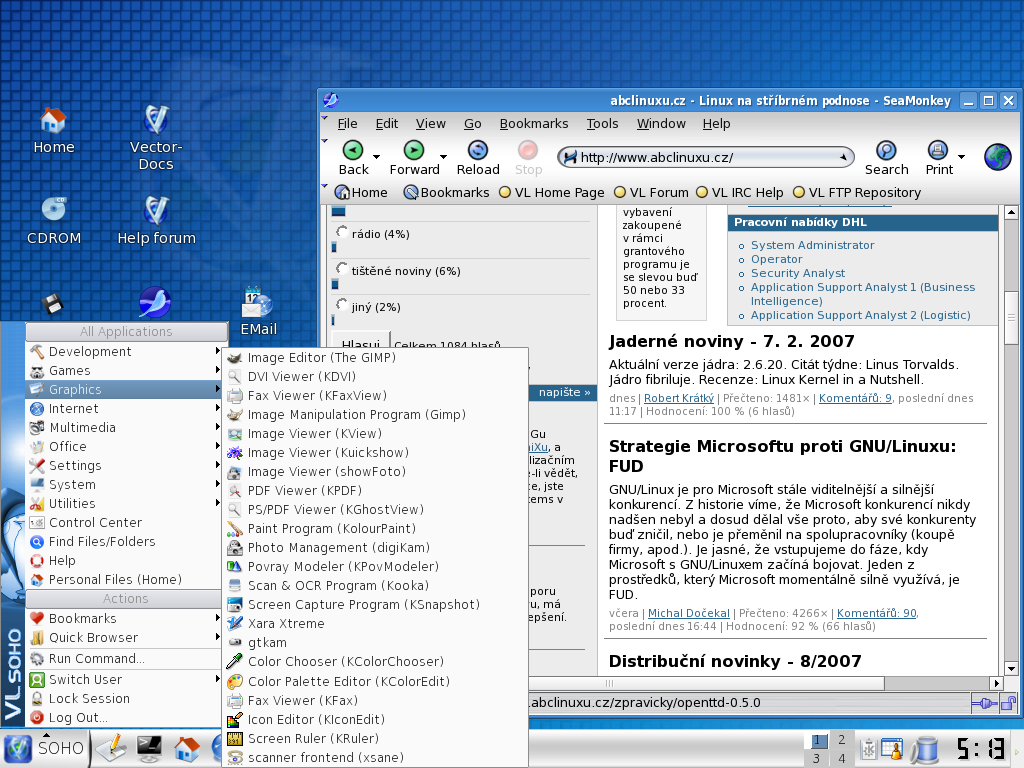Image resolution: width=1024 pixels, height=768 pixels.
Task: Launch Fax Viewer (KFaxView)
Action: 376,395
